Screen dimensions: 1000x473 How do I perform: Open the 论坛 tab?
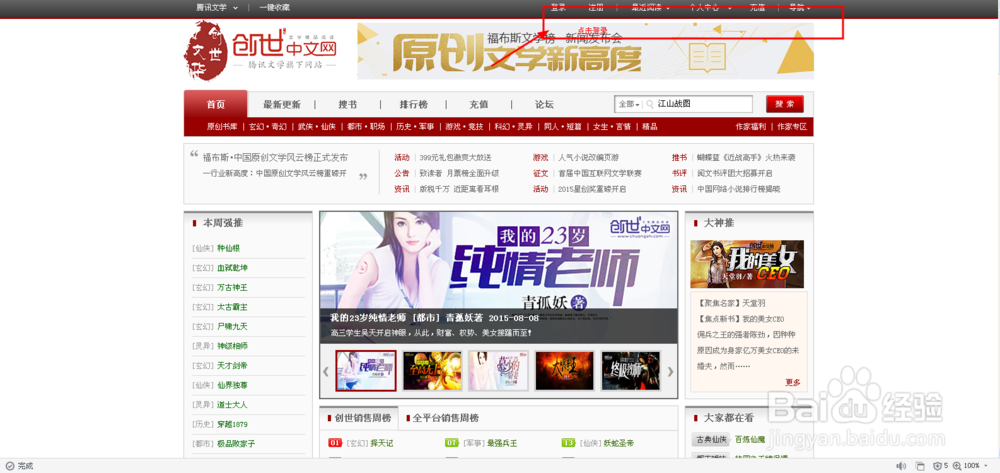pos(544,105)
